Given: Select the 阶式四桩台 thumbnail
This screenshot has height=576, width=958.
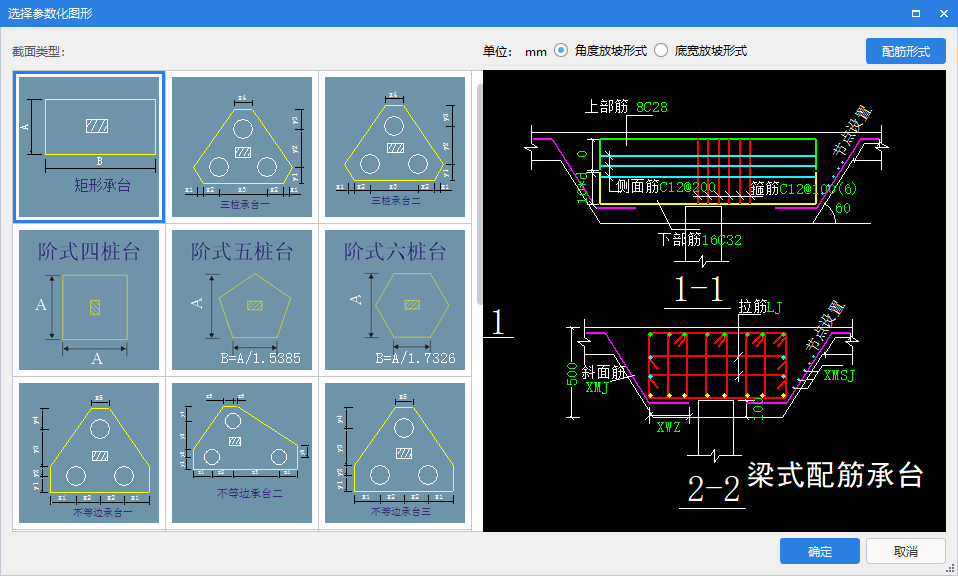Looking at the screenshot, I should 89,300.
